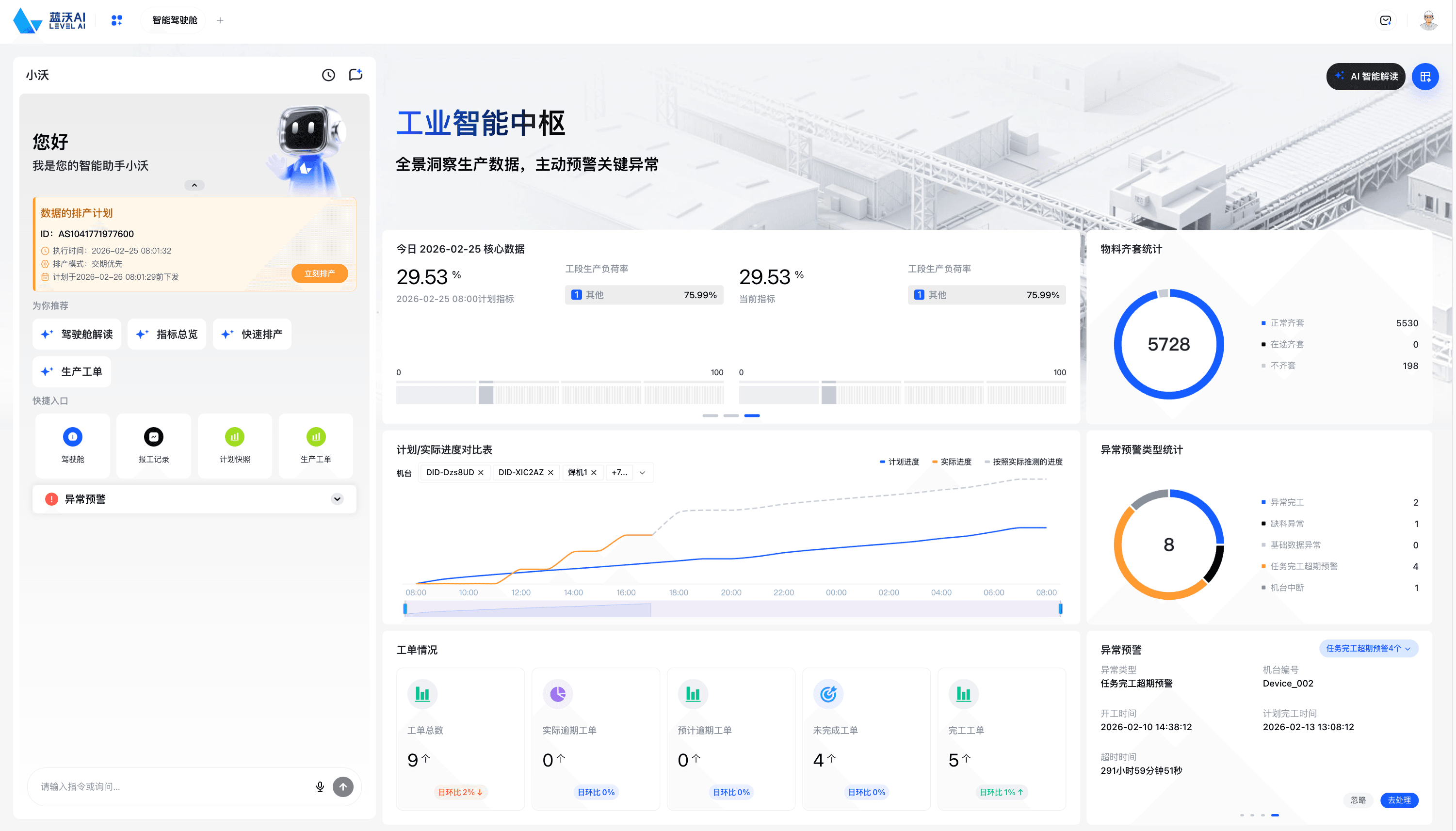Click the 未完成工单 target icon
Screen dimensions: 1456x831
828,694
